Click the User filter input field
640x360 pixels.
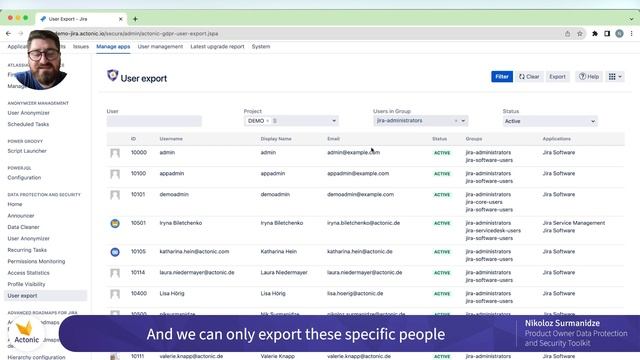pos(154,121)
